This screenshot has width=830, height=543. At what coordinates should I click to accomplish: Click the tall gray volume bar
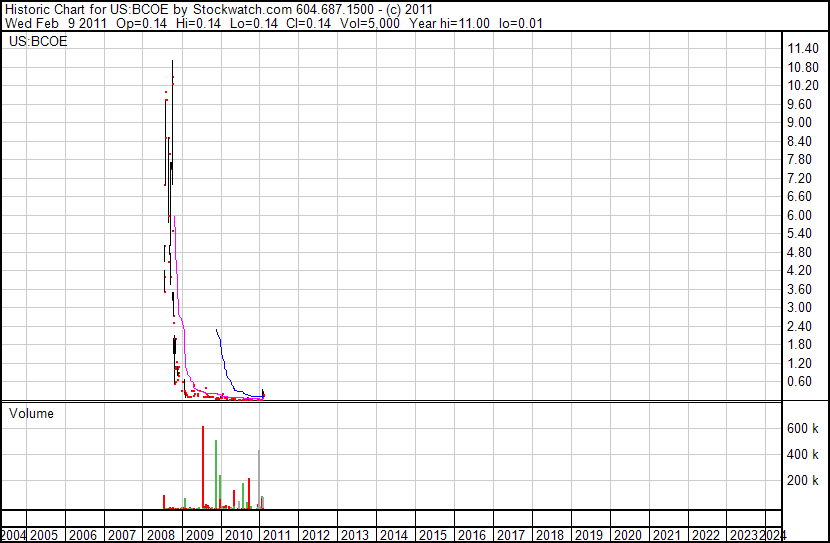tap(259, 480)
